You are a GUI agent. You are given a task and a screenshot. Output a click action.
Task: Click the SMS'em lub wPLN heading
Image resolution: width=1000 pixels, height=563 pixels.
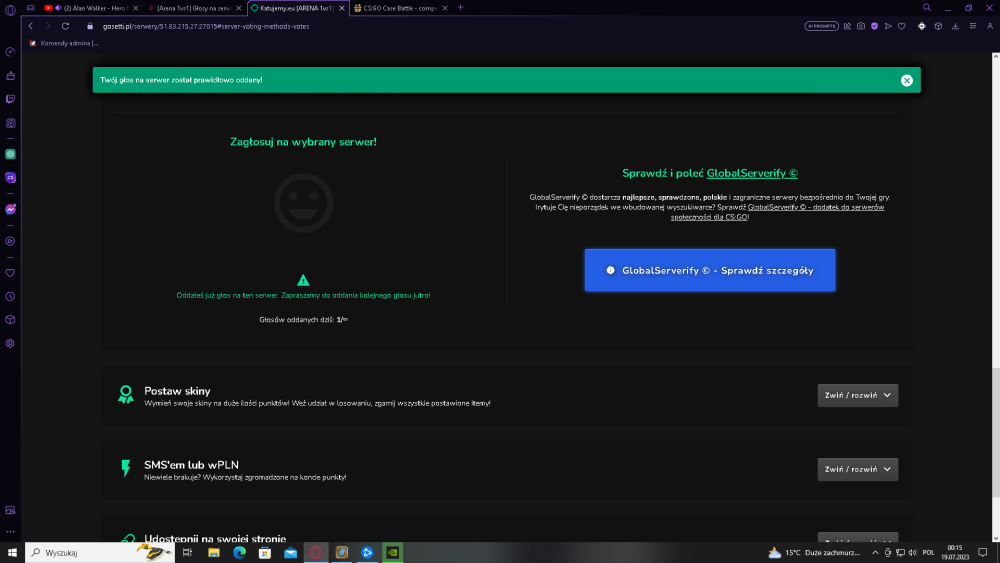click(x=191, y=465)
